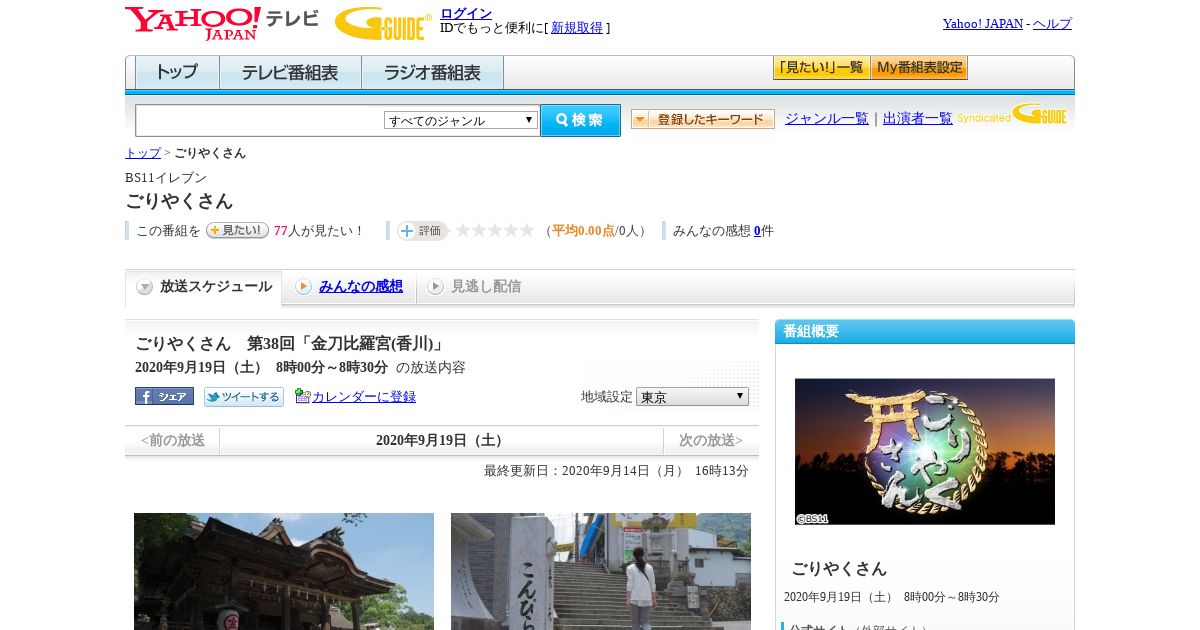Viewport: 1200px width, 630px height.
Task: Go to <前の放送 previous broadcast
Action: [172, 440]
